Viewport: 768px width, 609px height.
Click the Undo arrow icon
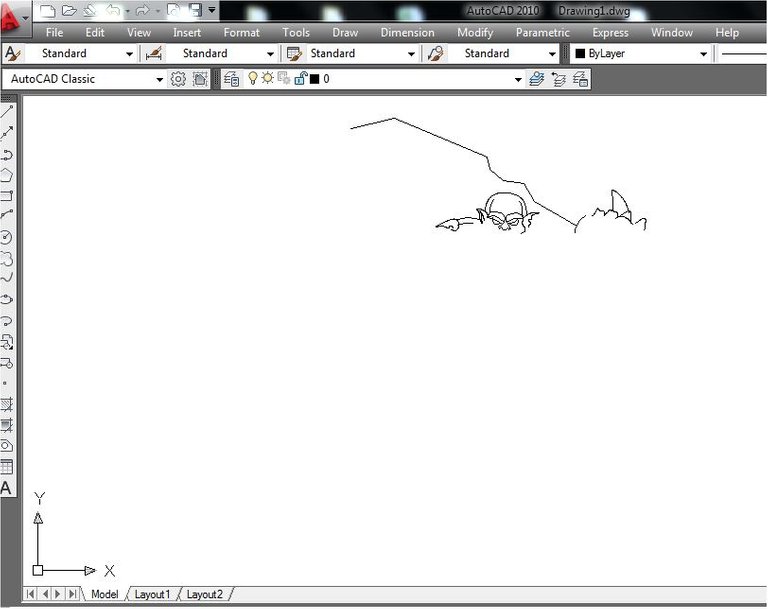(113, 10)
